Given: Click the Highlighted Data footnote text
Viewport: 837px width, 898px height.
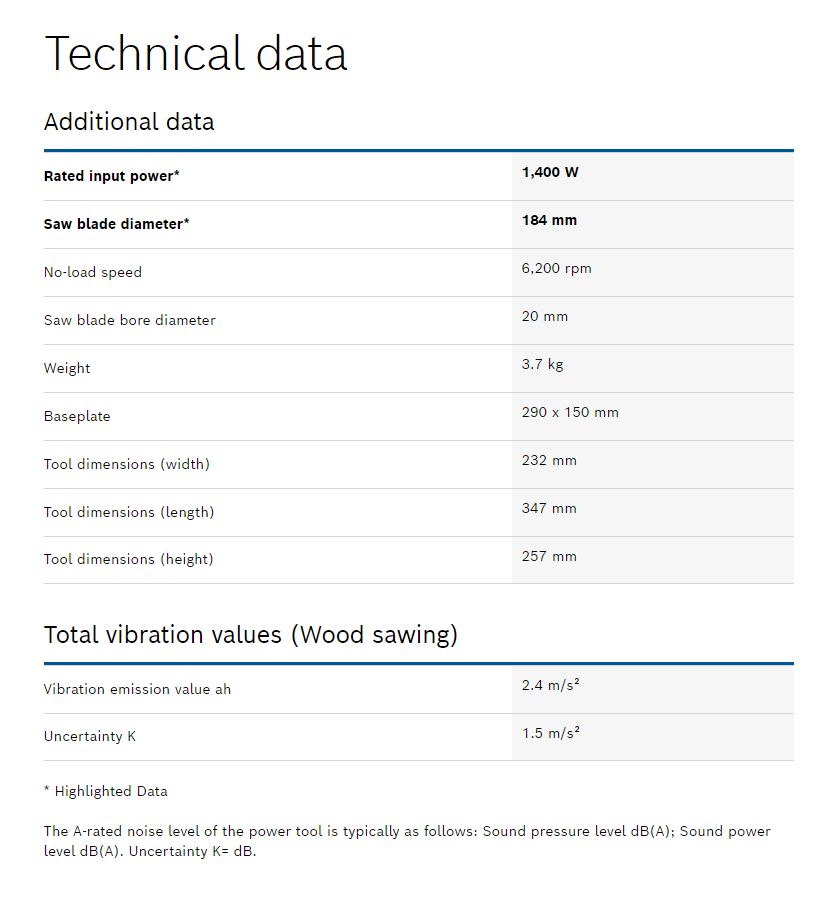Looking at the screenshot, I should 106,791.
